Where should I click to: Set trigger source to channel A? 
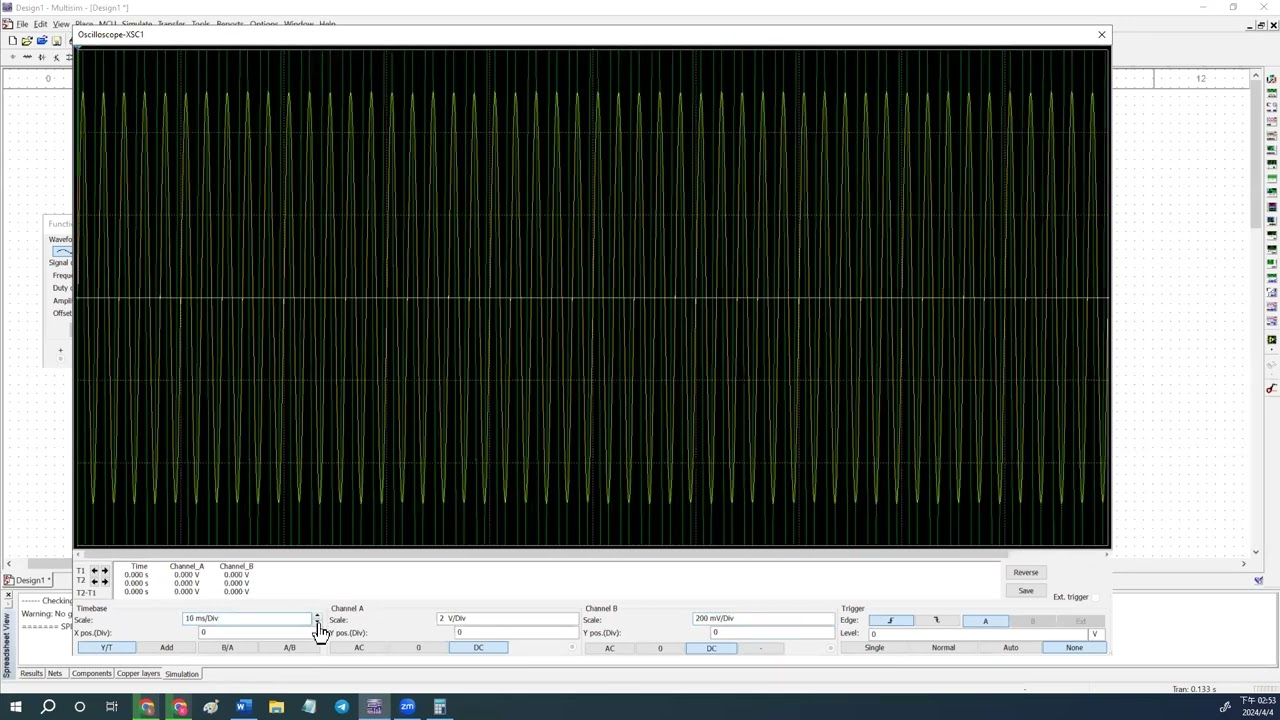985,621
